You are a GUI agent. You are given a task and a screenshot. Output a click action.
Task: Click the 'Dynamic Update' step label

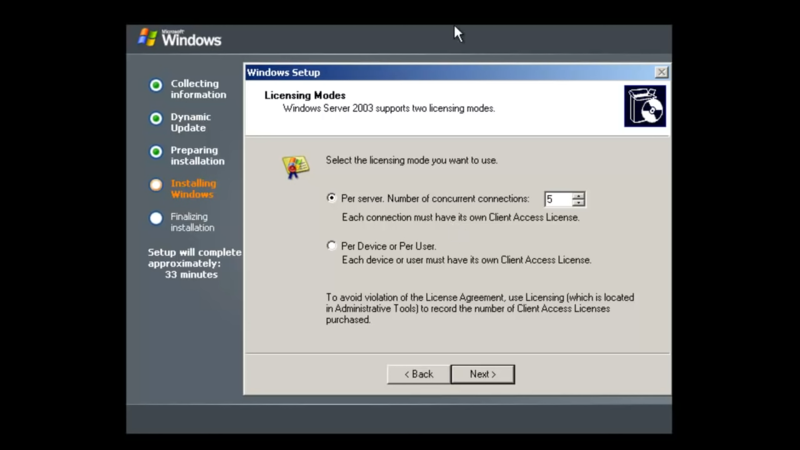pyautogui.click(x=190, y=122)
